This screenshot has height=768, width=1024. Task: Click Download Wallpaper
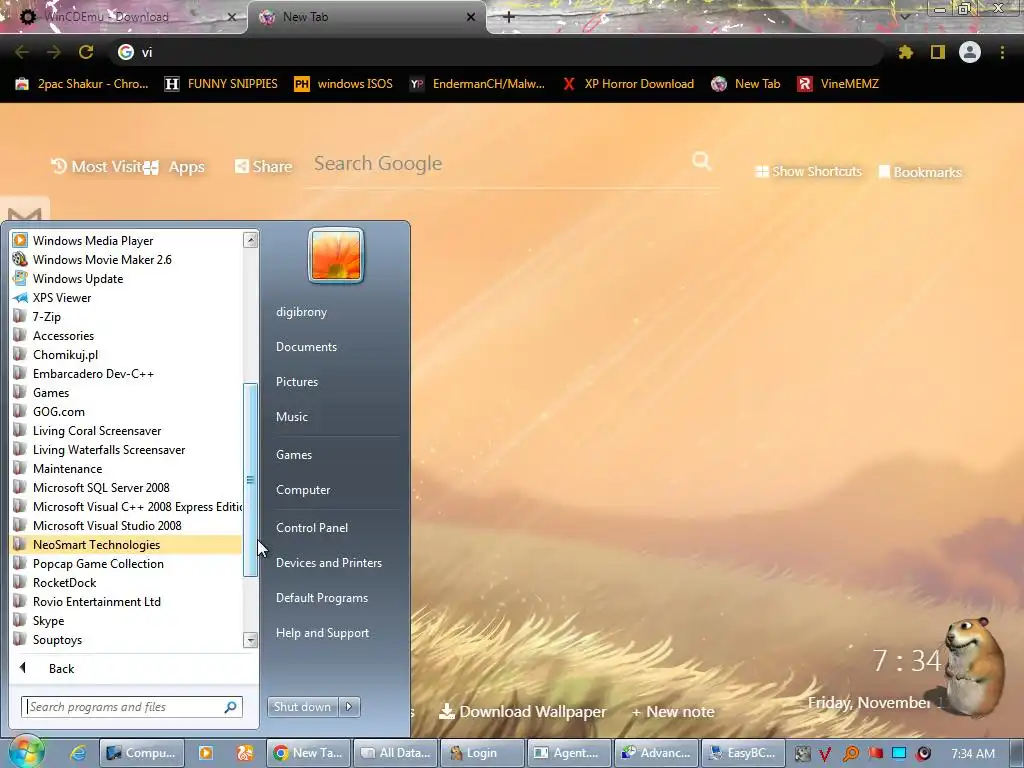[522, 712]
